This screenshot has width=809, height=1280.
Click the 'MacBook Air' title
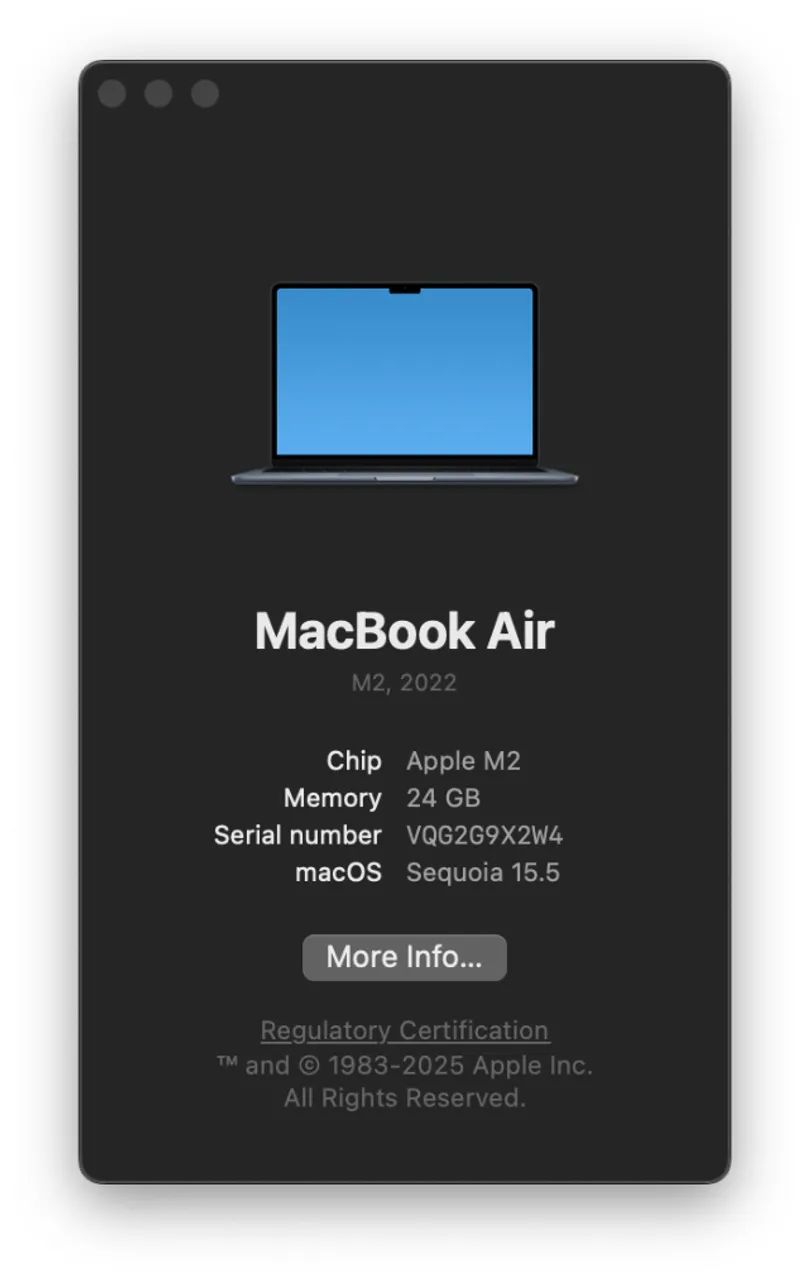(404, 631)
